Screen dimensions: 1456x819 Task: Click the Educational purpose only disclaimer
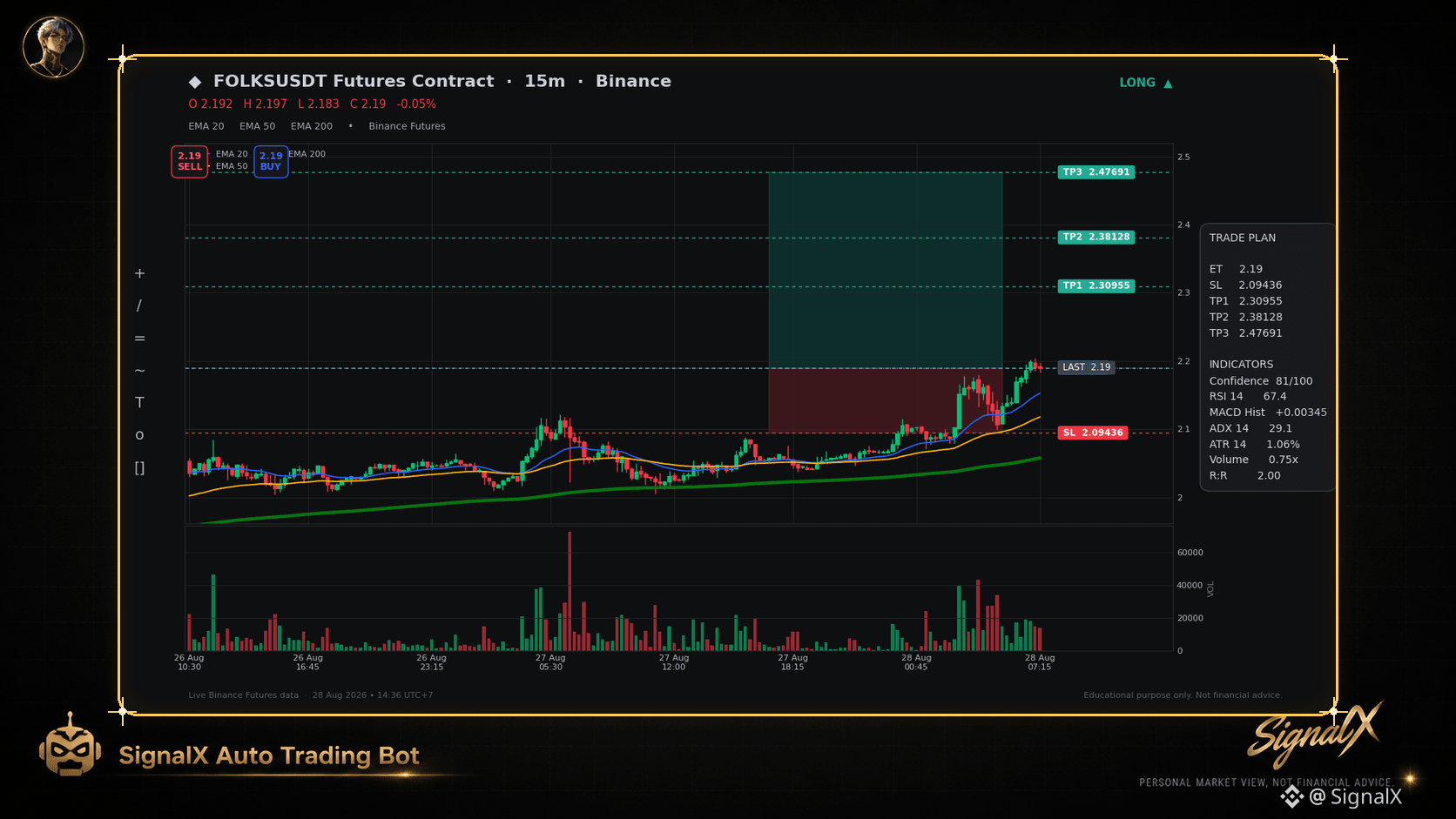click(1183, 695)
